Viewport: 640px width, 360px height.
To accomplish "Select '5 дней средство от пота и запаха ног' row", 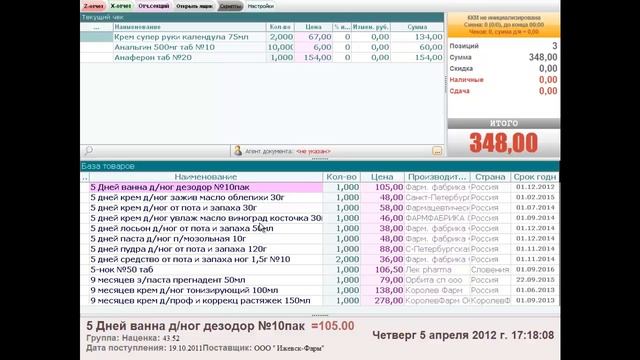I will coord(320,259).
